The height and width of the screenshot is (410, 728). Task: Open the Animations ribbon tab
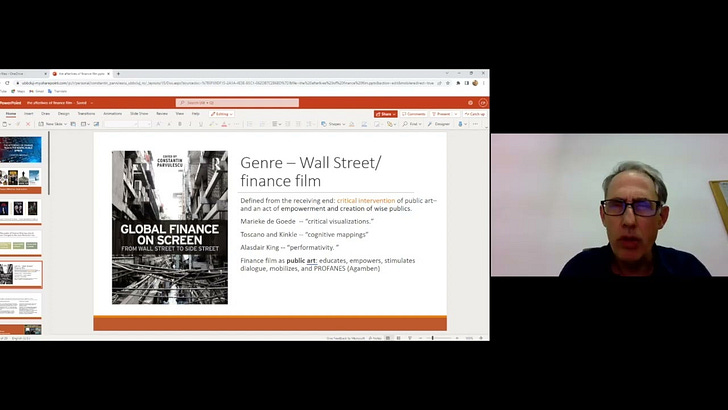coord(112,114)
